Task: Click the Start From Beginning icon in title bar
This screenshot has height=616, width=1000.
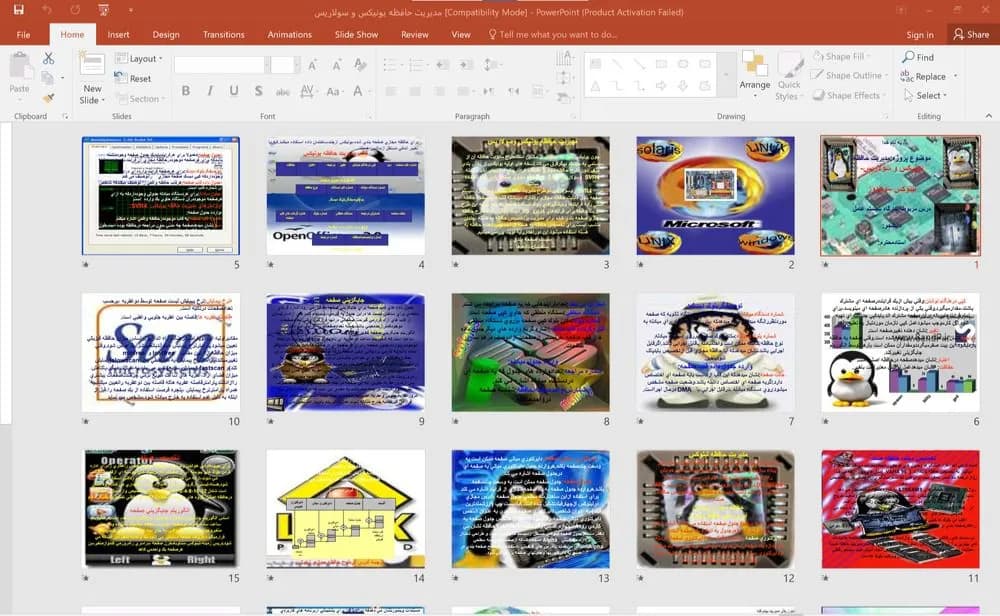Action: pos(103,10)
